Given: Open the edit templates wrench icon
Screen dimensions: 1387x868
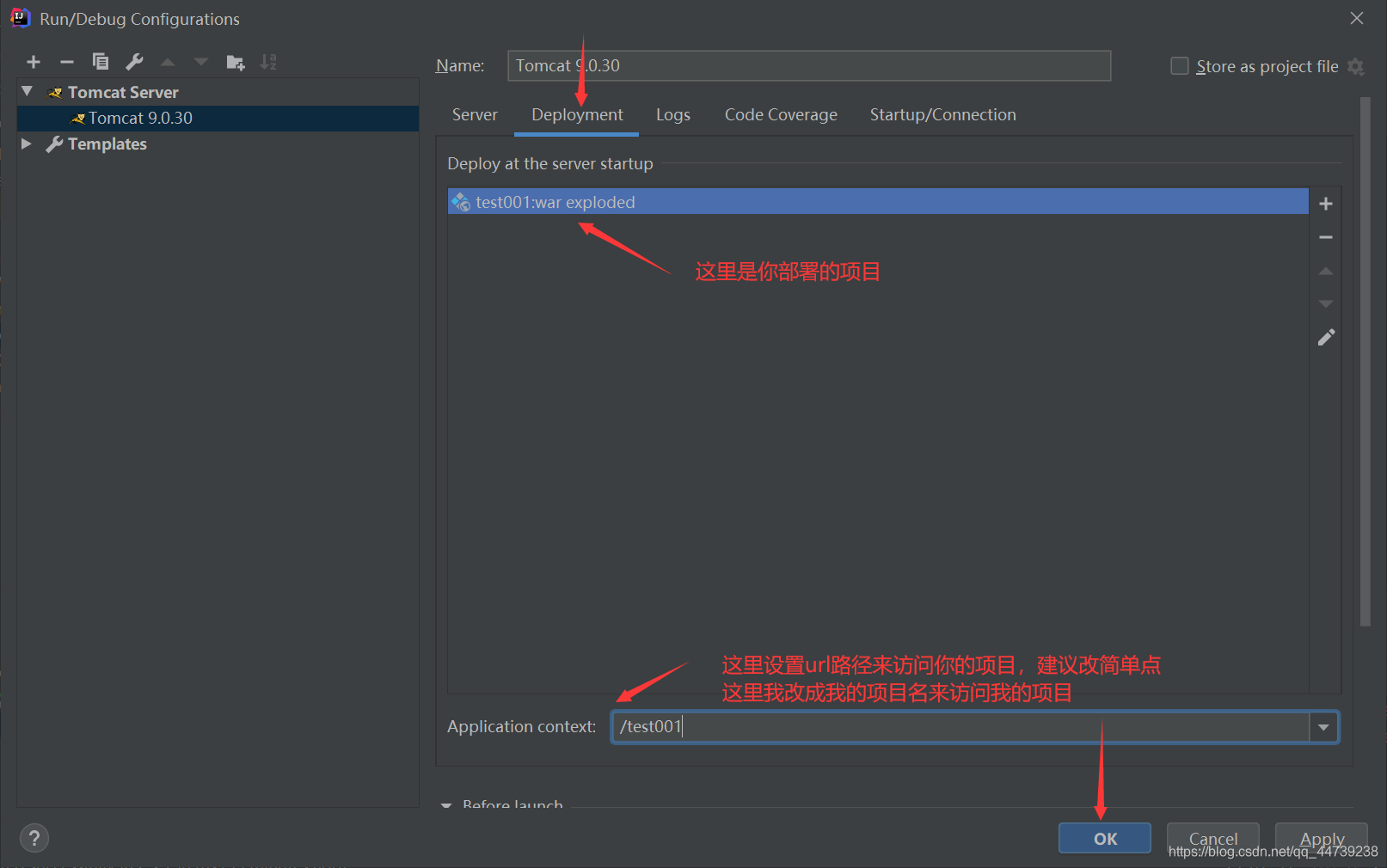Looking at the screenshot, I should pyautogui.click(x=134, y=62).
